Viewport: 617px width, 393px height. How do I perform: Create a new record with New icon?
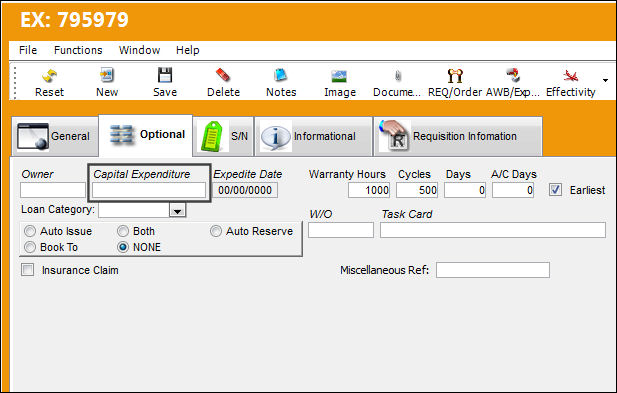click(x=107, y=75)
